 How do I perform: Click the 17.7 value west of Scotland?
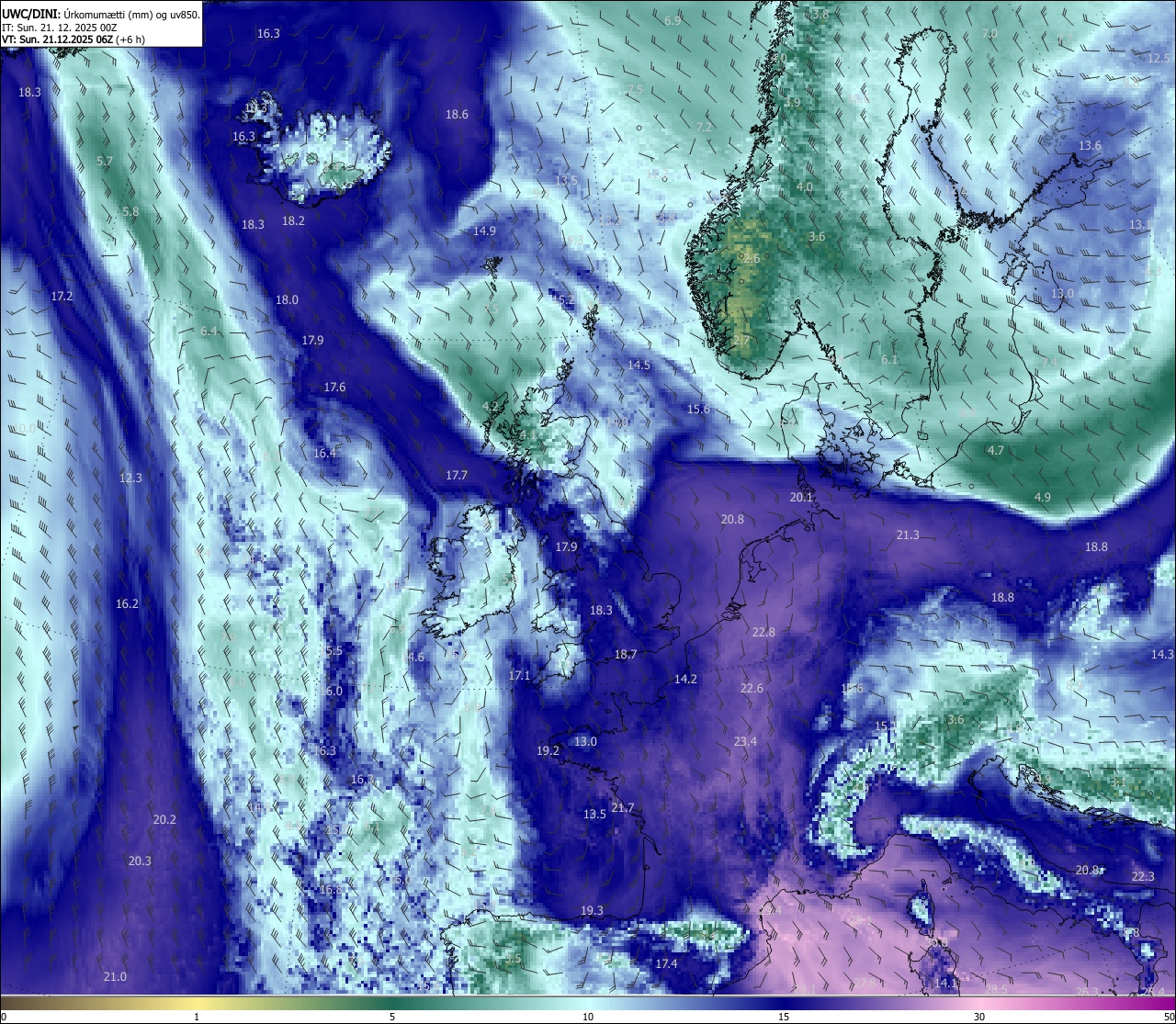[x=457, y=476]
